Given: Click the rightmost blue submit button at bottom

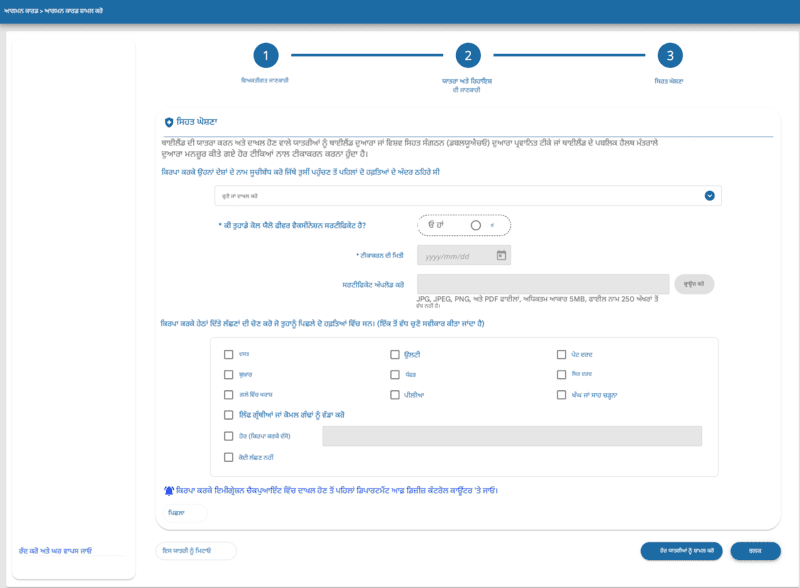Looking at the screenshot, I should point(755,551).
